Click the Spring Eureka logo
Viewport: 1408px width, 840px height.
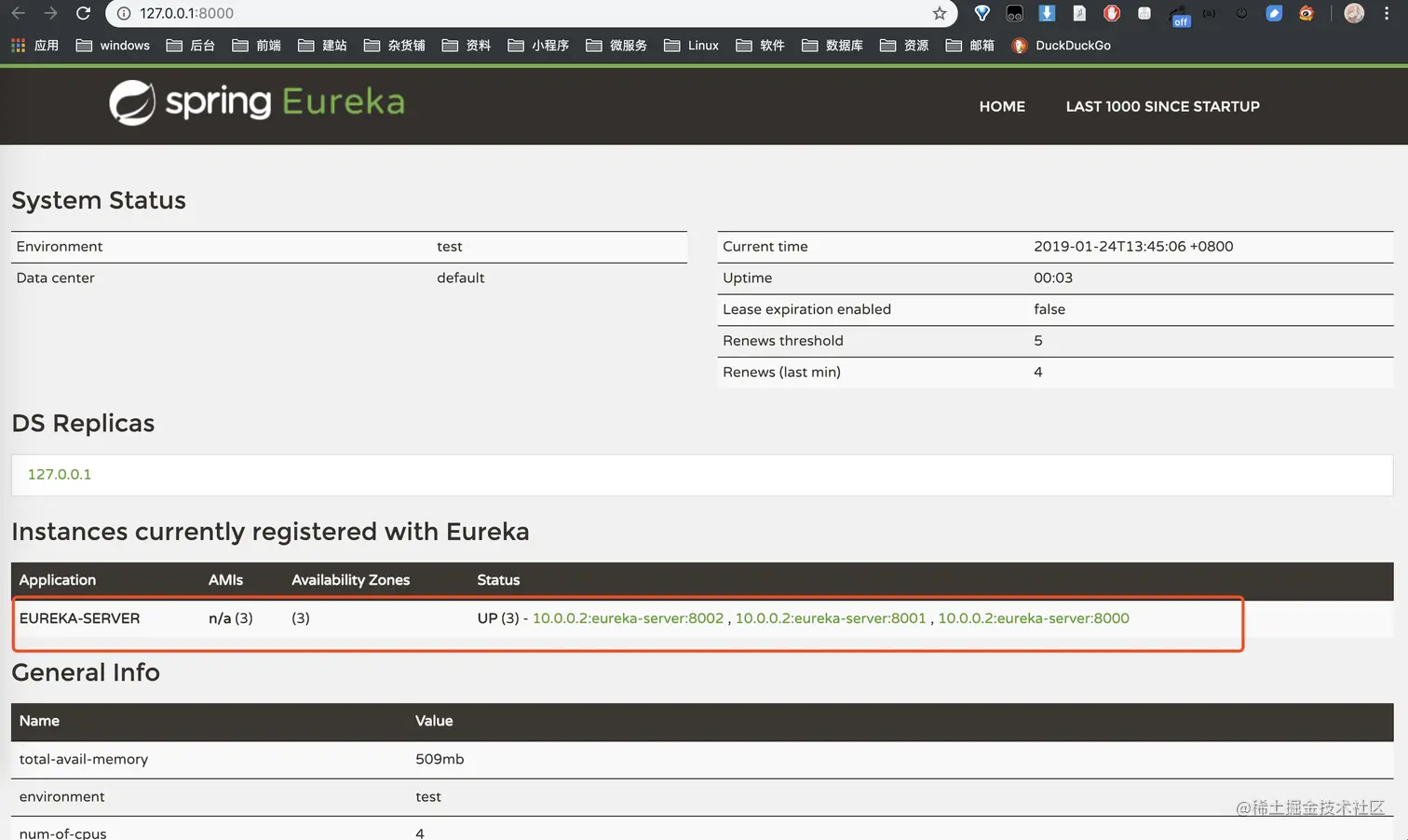point(257,102)
